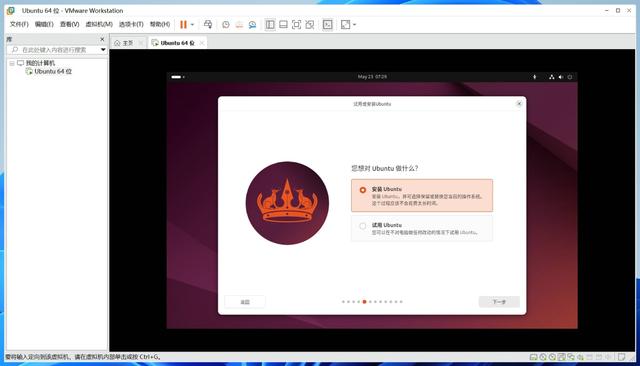The image size is (640, 366).
Task: Toggle the library sidebar view icon
Action: [x=270, y=24]
